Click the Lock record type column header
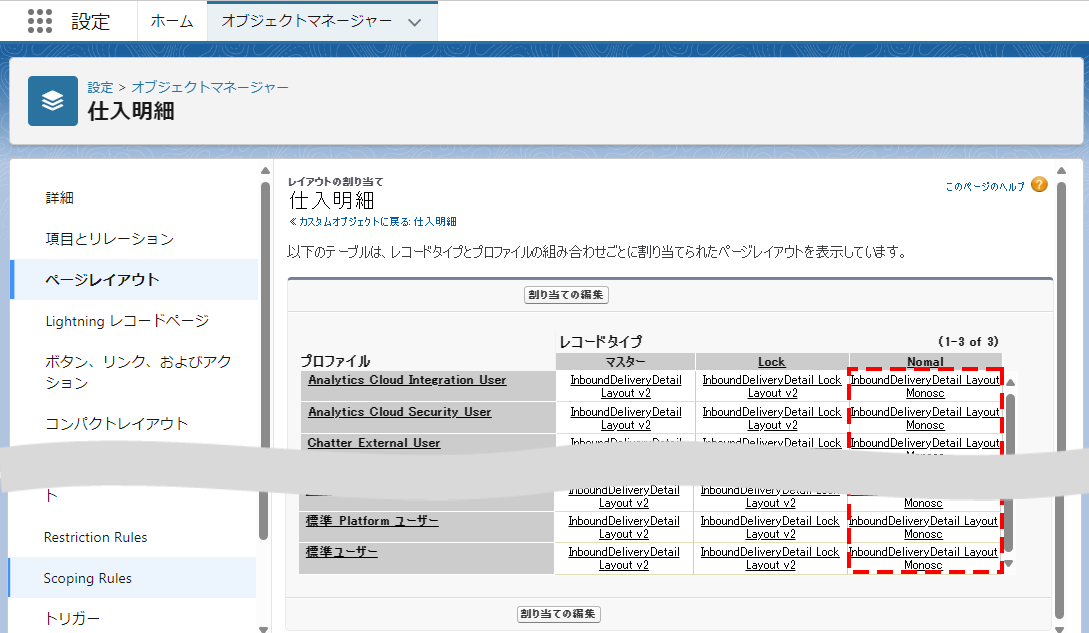The width and height of the screenshot is (1089, 633). coord(771,362)
